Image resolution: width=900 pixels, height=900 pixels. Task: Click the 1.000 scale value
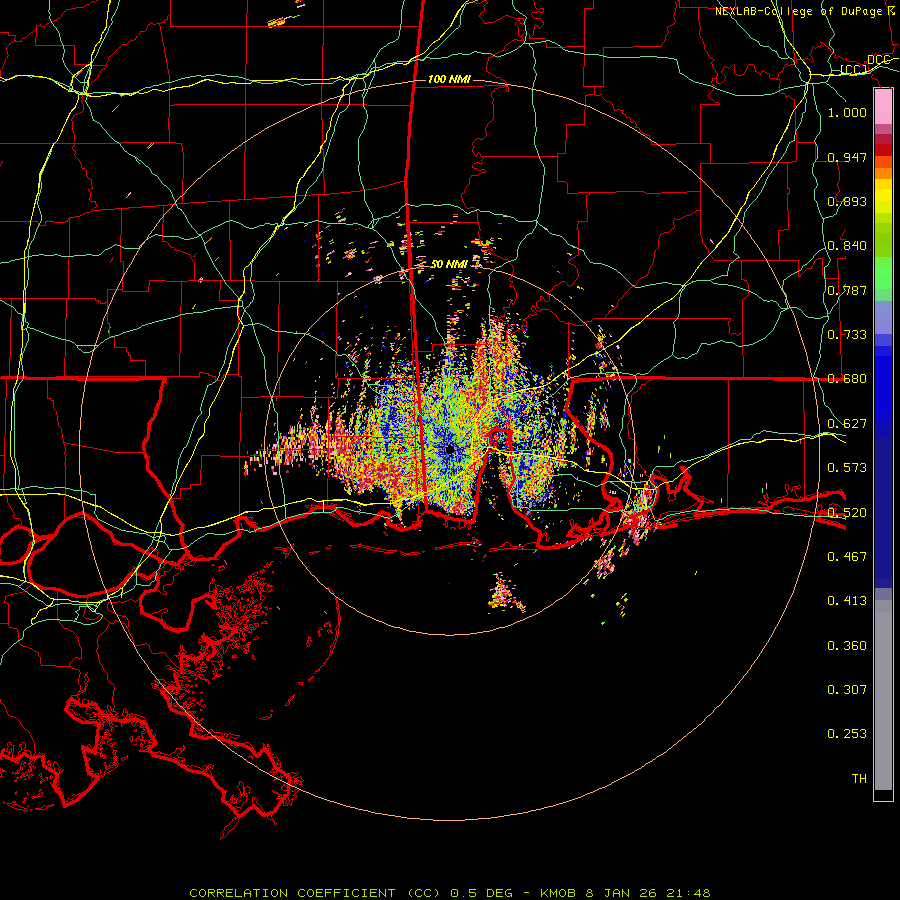847,112
